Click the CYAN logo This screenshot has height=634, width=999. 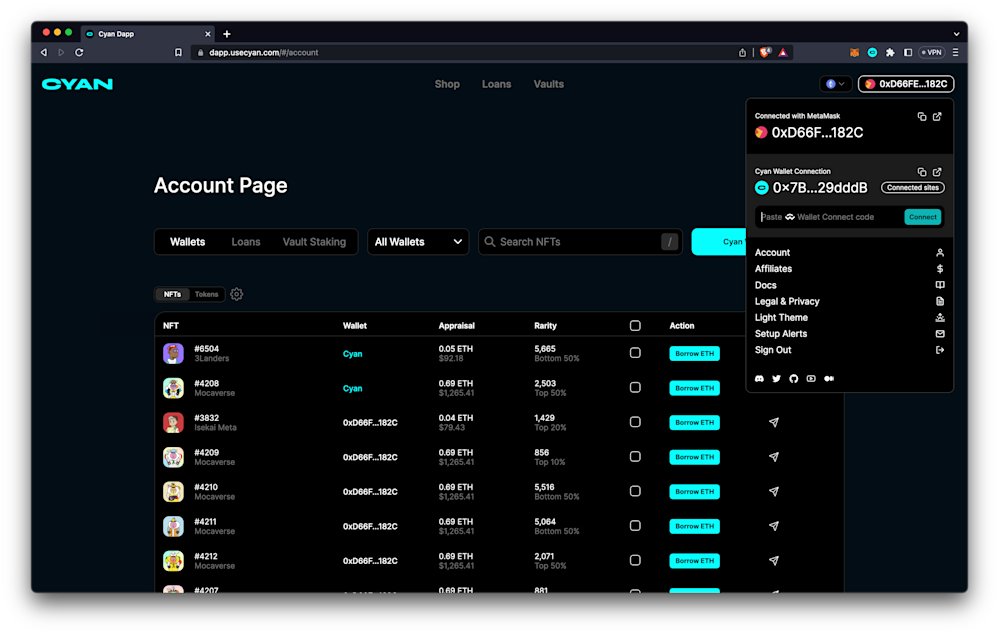77,84
